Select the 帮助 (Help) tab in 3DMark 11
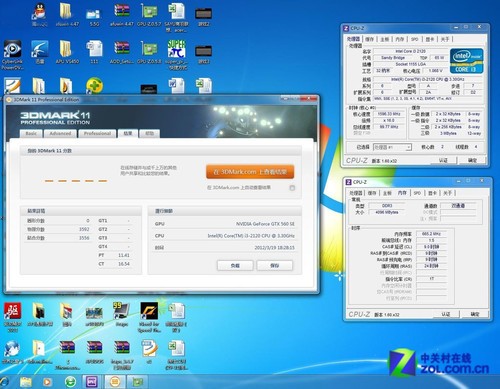 coord(149,133)
